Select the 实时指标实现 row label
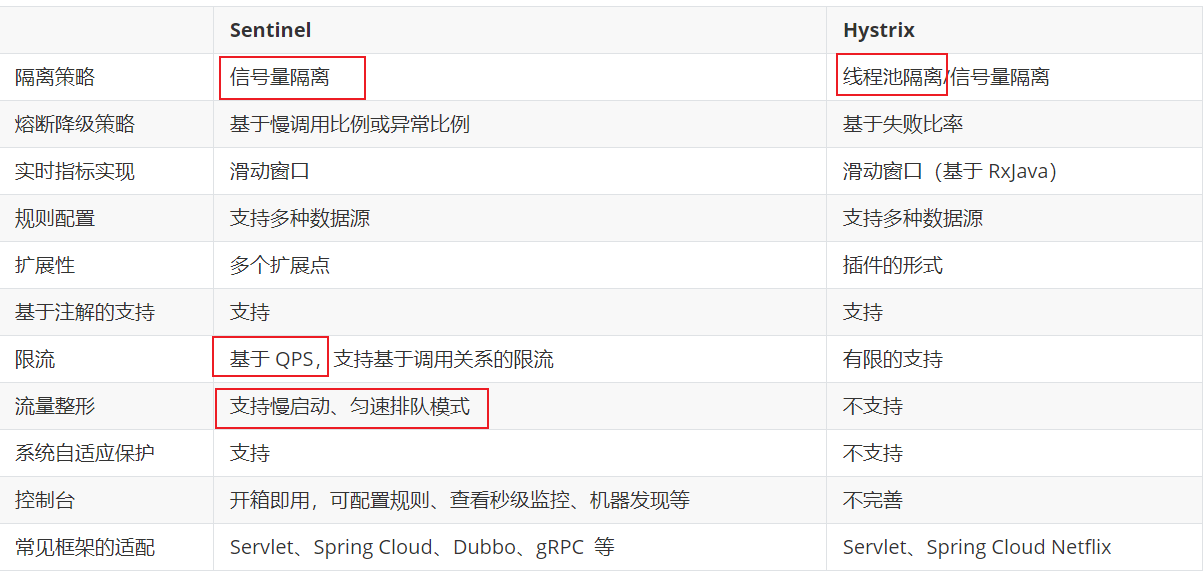This screenshot has height=571, width=1203. point(75,171)
